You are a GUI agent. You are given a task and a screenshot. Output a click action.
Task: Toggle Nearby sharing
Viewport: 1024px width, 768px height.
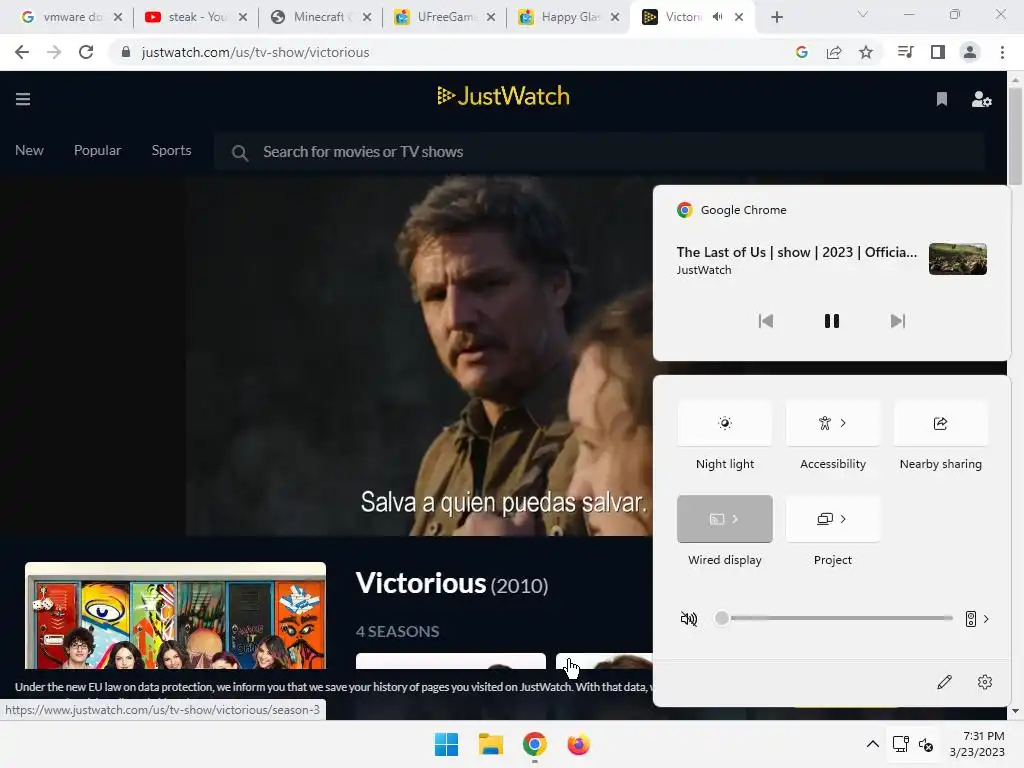coord(940,423)
